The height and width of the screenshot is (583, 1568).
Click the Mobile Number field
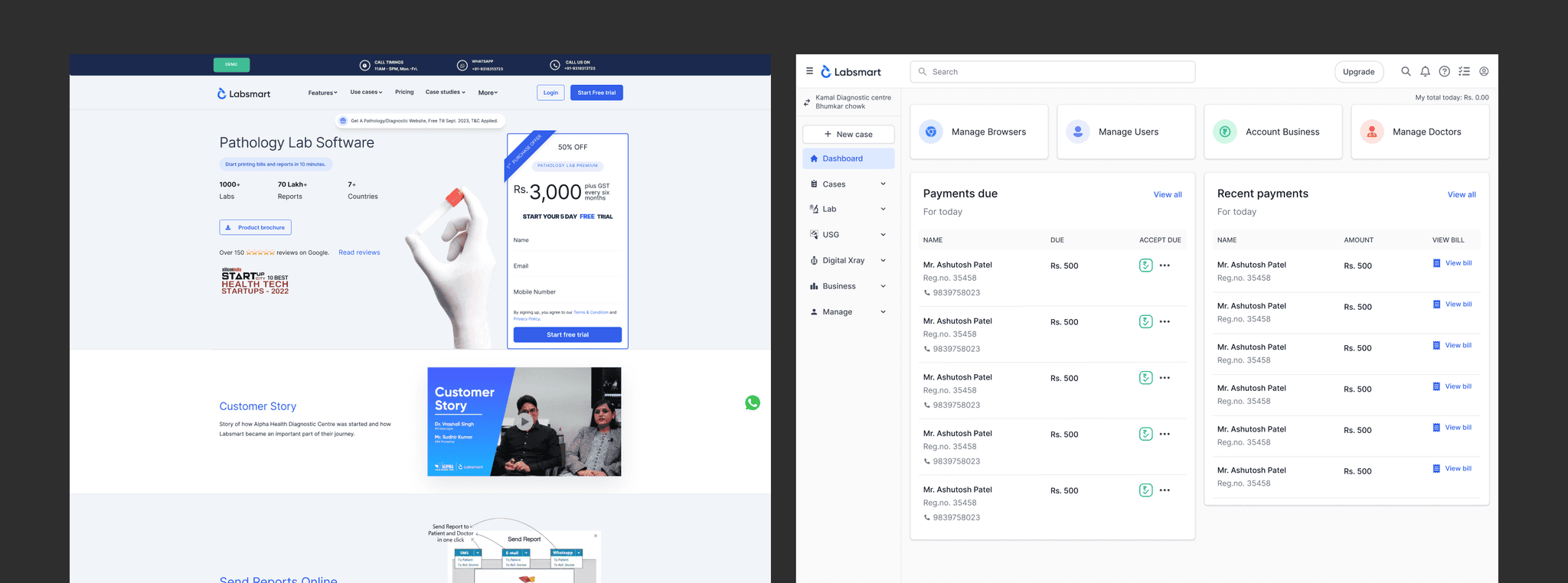point(567,293)
